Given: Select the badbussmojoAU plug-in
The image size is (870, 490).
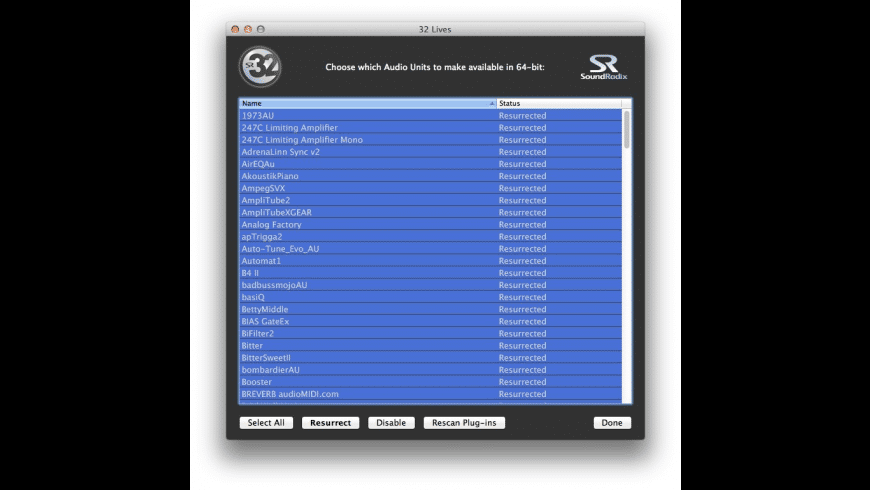Looking at the screenshot, I should 431,285.
